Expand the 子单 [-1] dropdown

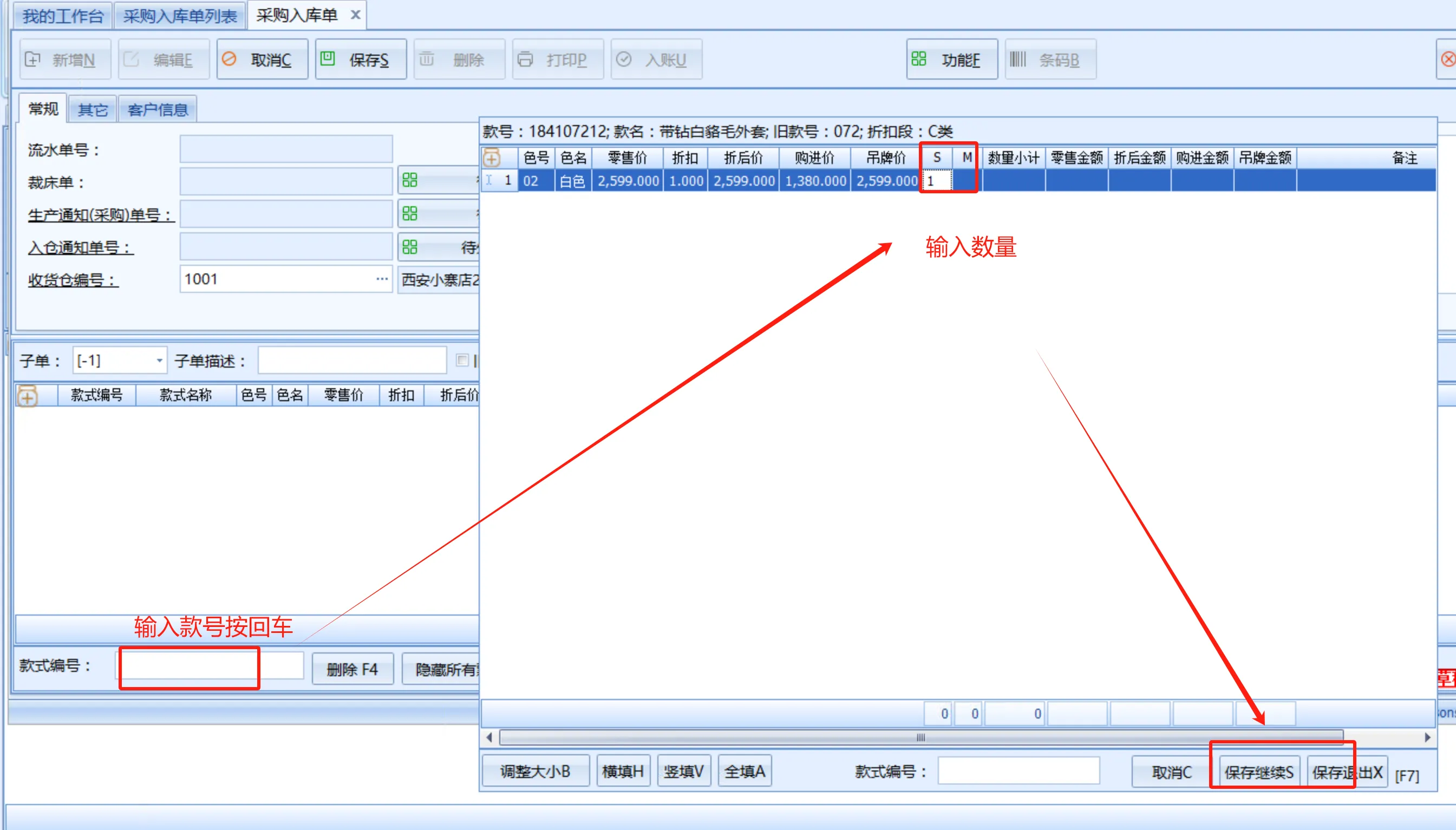pos(159,360)
